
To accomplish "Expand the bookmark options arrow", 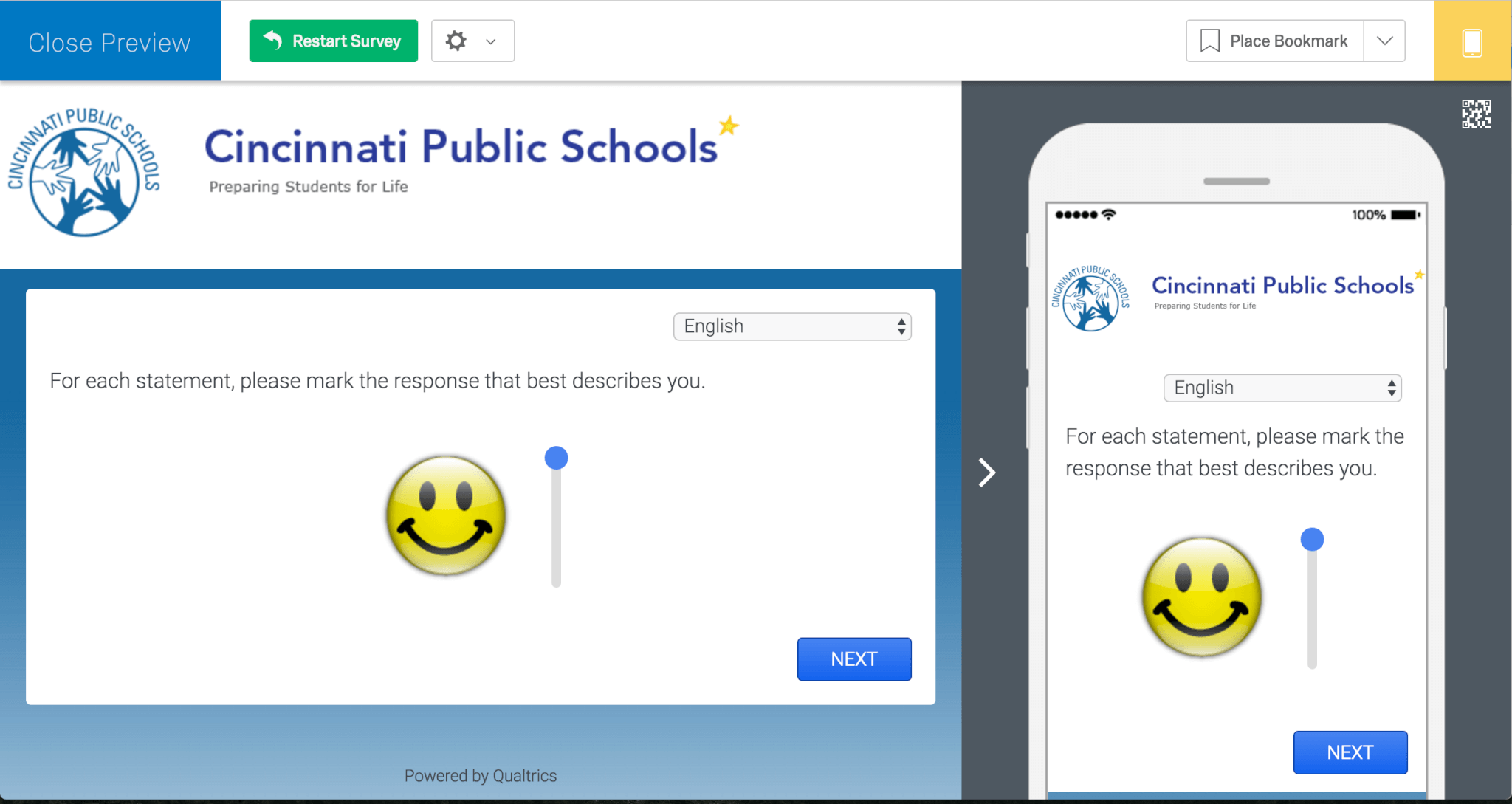I will [x=1384, y=41].
